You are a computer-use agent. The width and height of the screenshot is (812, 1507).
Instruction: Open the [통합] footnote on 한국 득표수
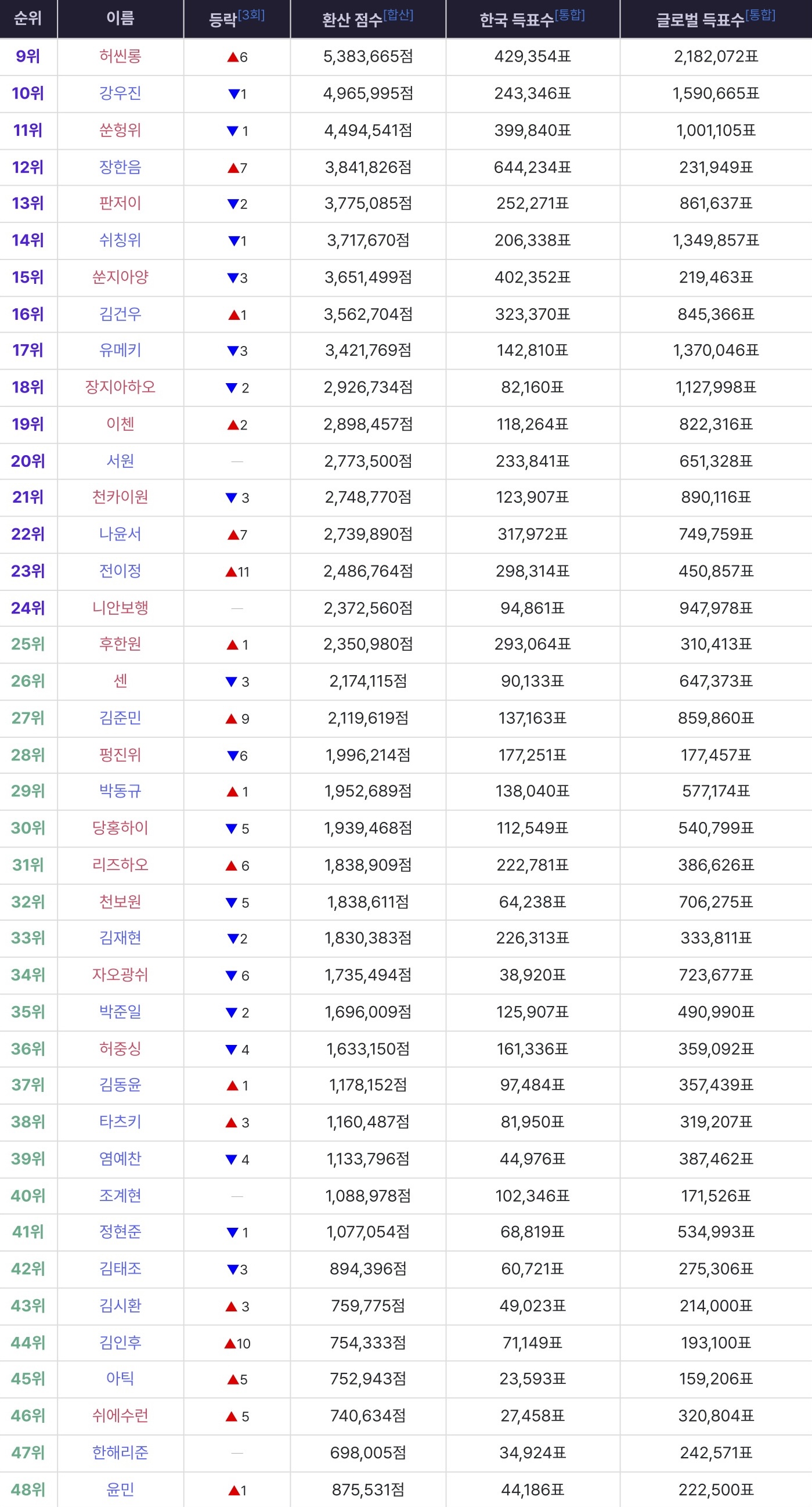pyautogui.click(x=569, y=15)
